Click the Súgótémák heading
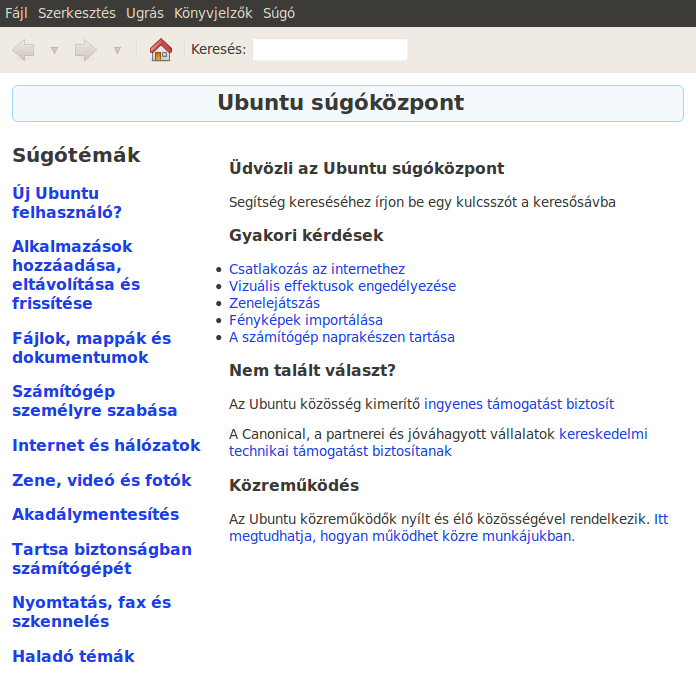The image size is (696, 681). click(x=76, y=155)
